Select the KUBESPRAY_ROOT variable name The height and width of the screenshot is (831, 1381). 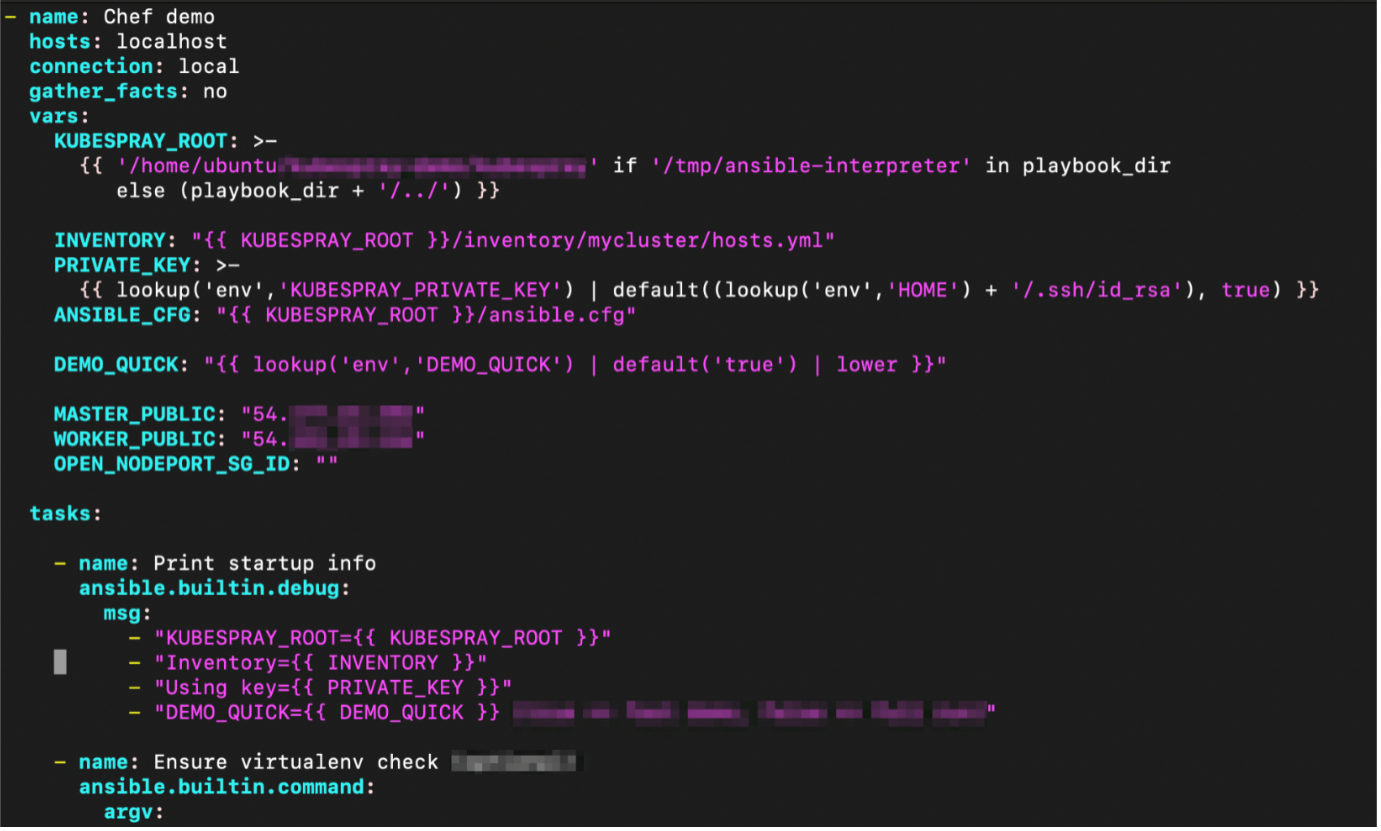[x=136, y=140]
